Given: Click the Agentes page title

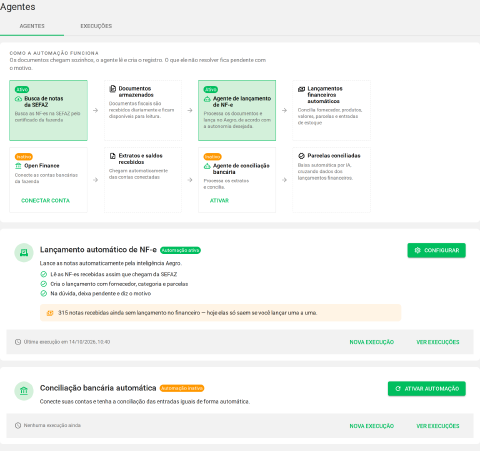Looking at the screenshot, I should coord(18,7).
